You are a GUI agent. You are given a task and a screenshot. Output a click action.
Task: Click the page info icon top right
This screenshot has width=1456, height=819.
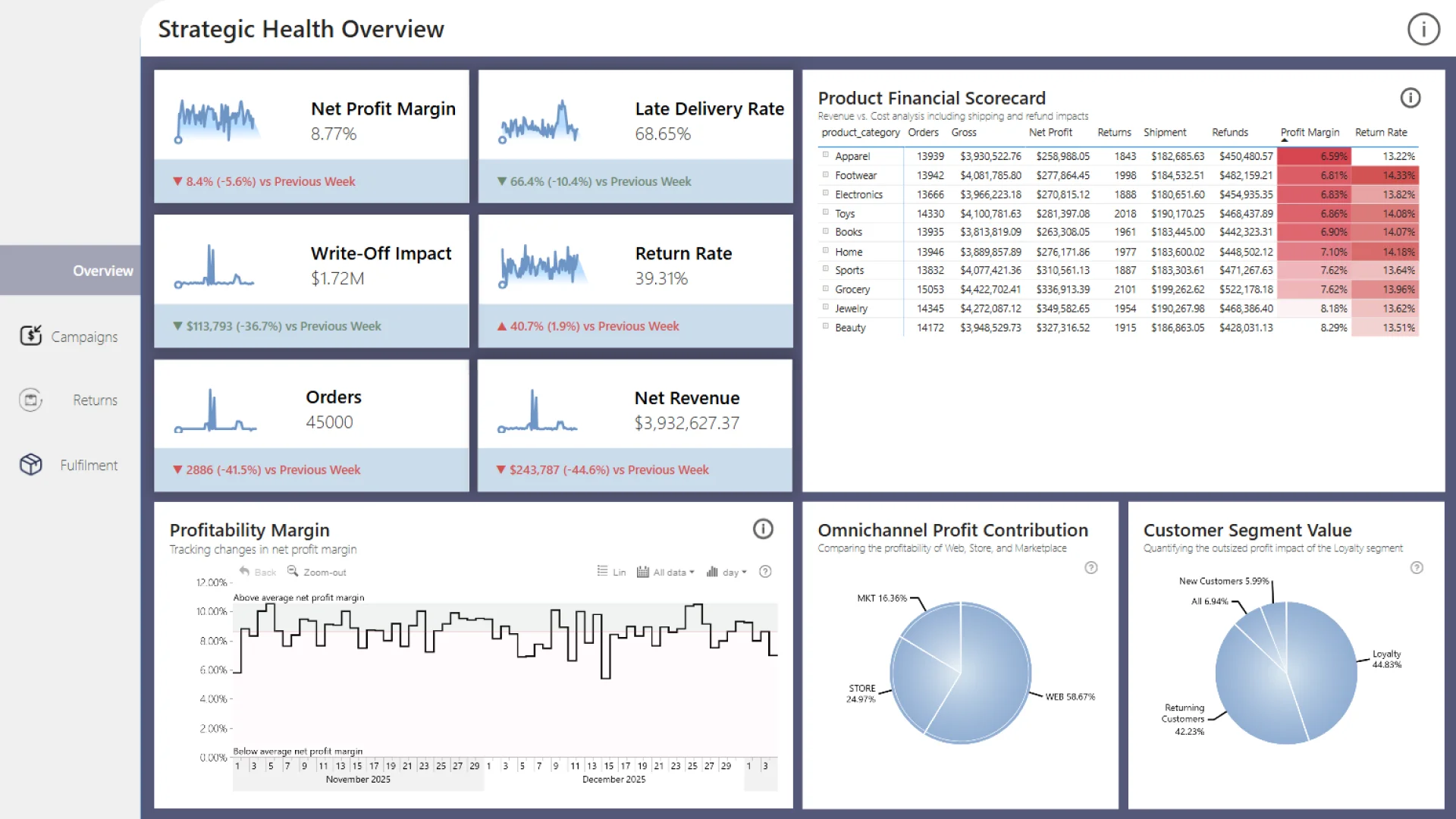pos(1423,30)
